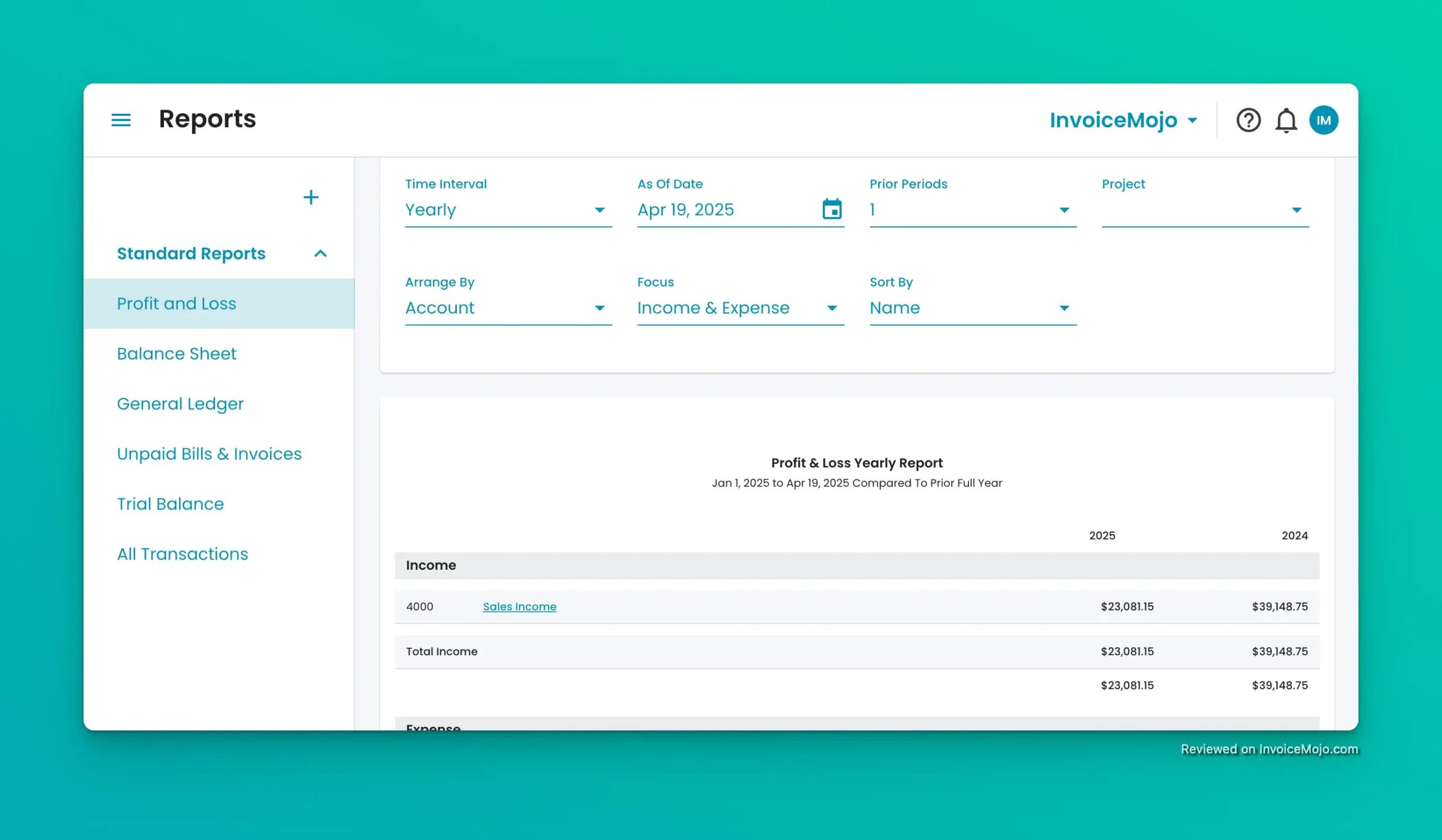Click the help question mark icon

pyautogui.click(x=1248, y=120)
